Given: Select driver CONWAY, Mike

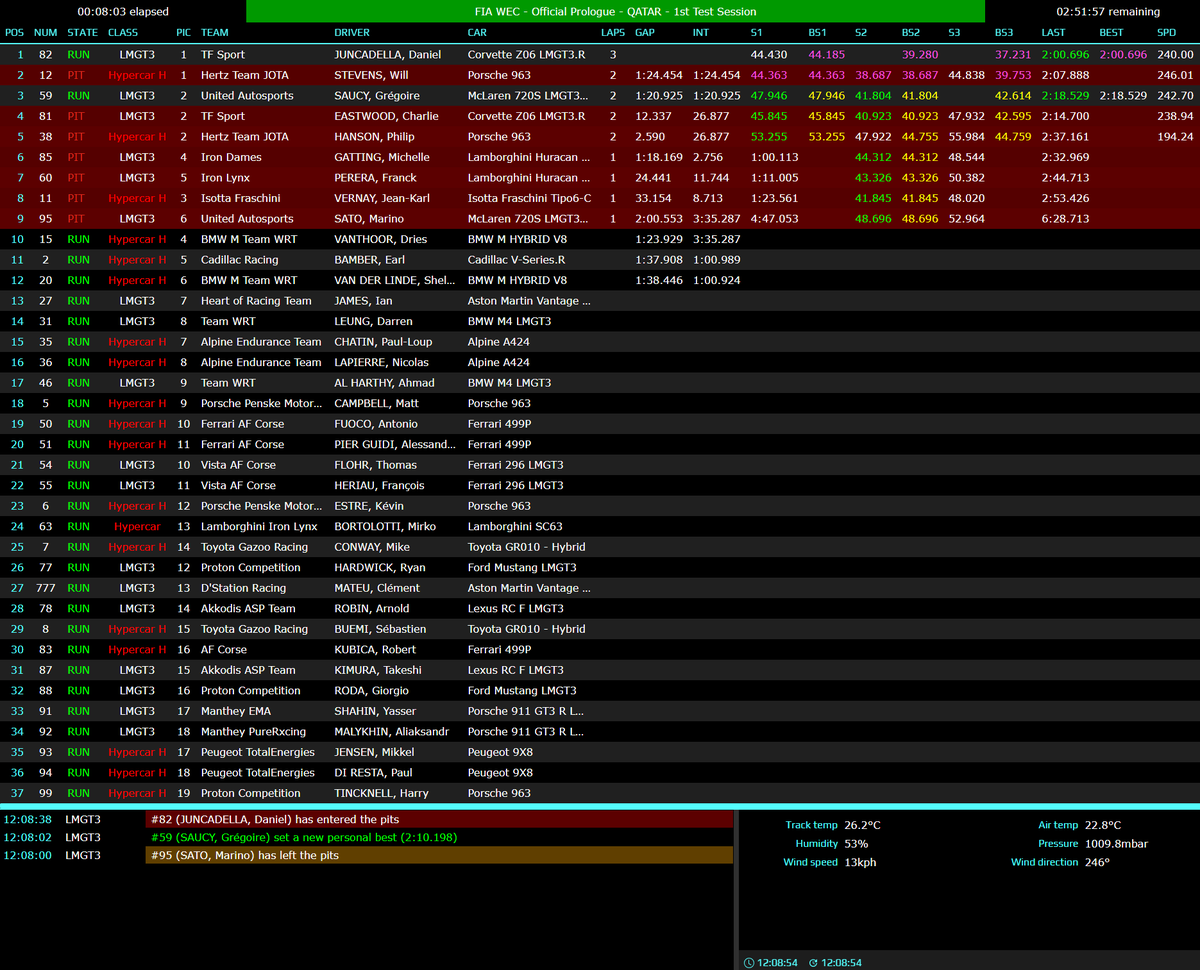Looking at the screenshot, I should point(371,547).
